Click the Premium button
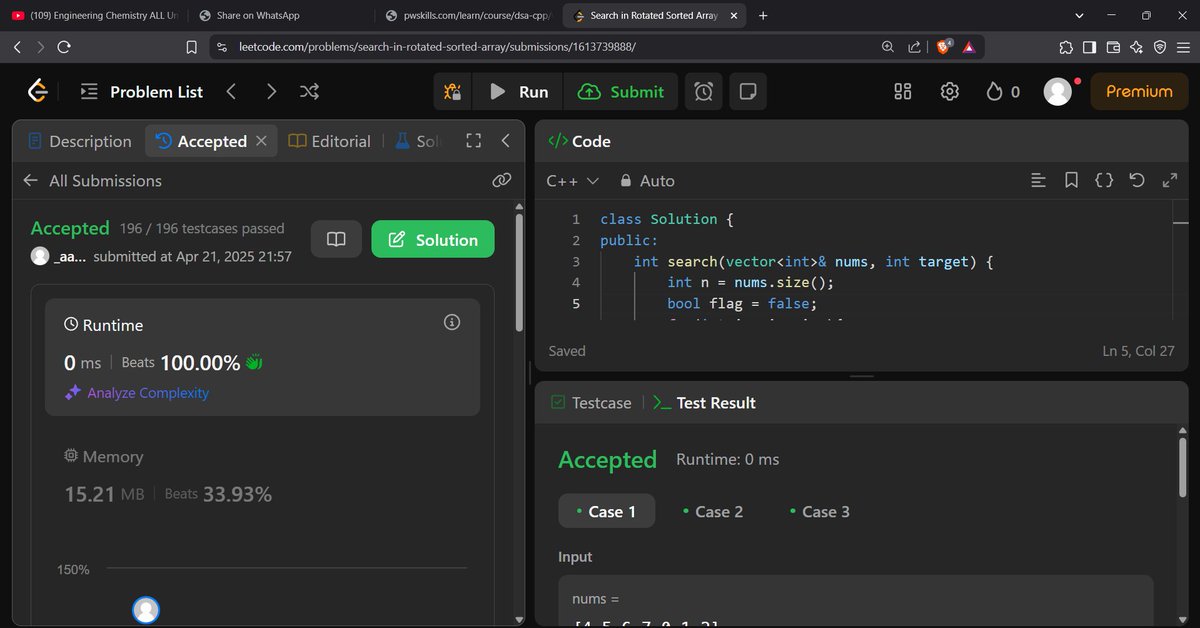The width and height of the screenshot is (1200, 628). coord(1139,92)
